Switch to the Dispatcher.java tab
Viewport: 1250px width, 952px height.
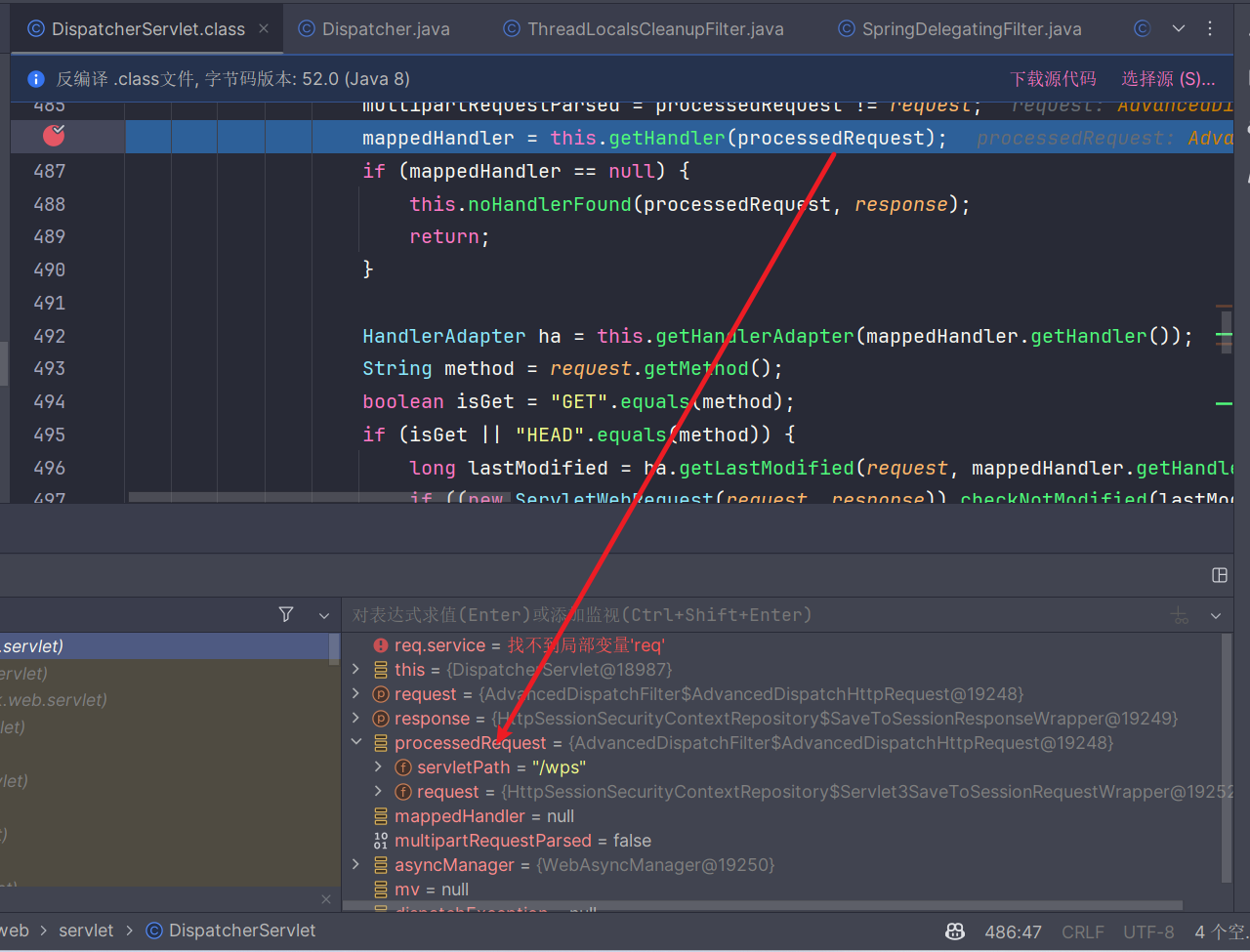(x=374, y=29)
